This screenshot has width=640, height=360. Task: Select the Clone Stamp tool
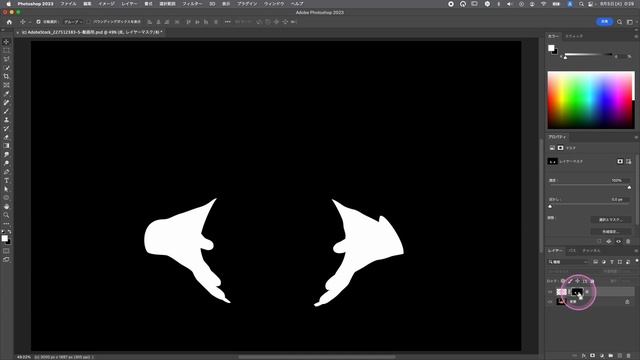tap(6, 120)
